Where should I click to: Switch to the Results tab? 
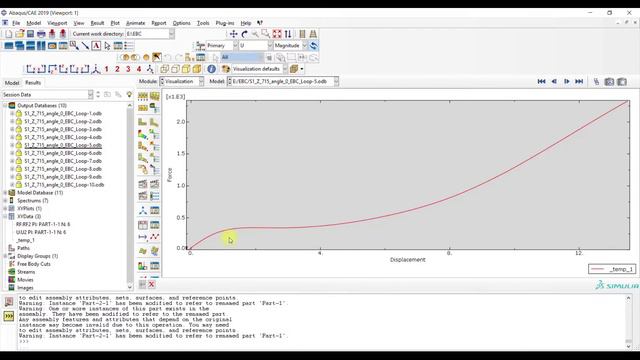[x=33, y=83]
